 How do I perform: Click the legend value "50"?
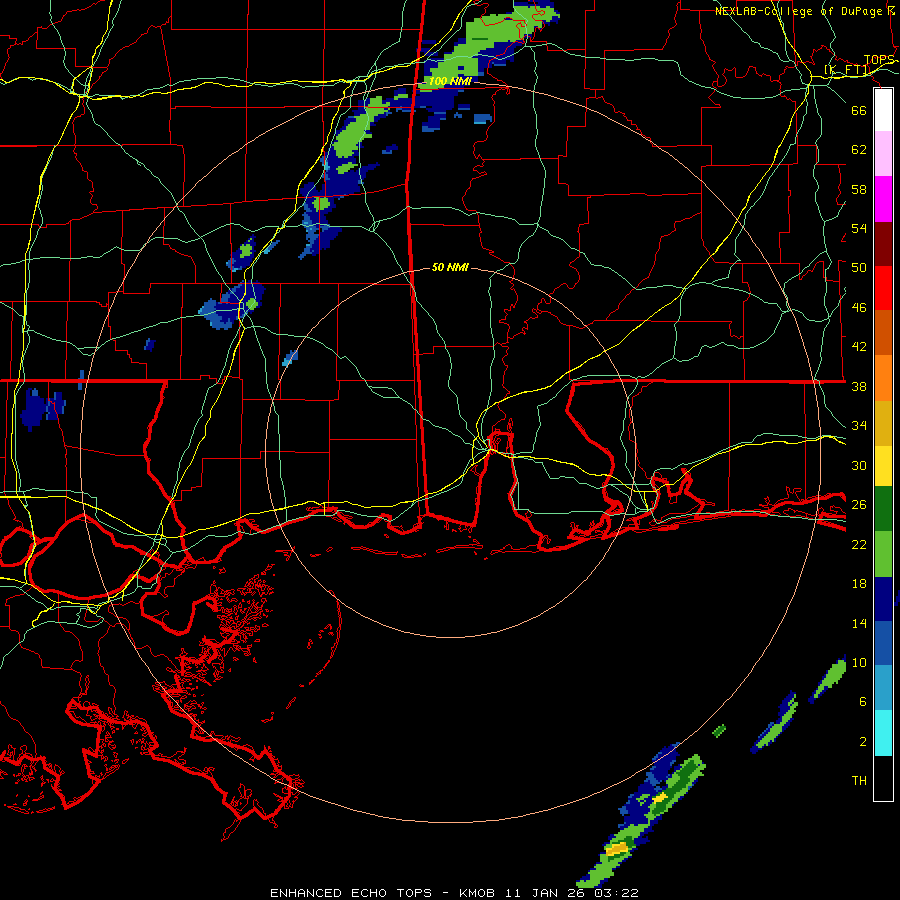(859, 267)
